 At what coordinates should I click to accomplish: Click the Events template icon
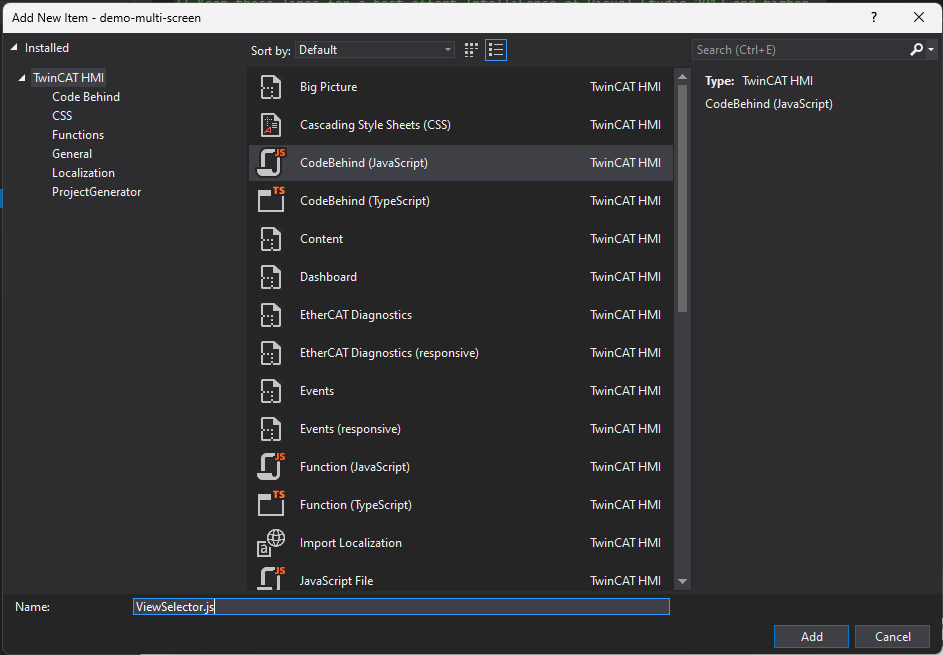pyautogui.click(x=271, y=391)
